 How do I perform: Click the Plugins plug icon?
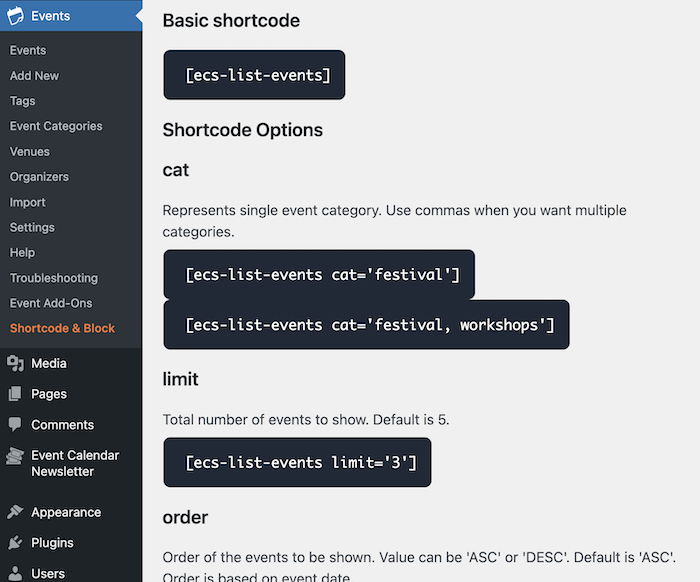pyautogui.click(x=15, y=542)
